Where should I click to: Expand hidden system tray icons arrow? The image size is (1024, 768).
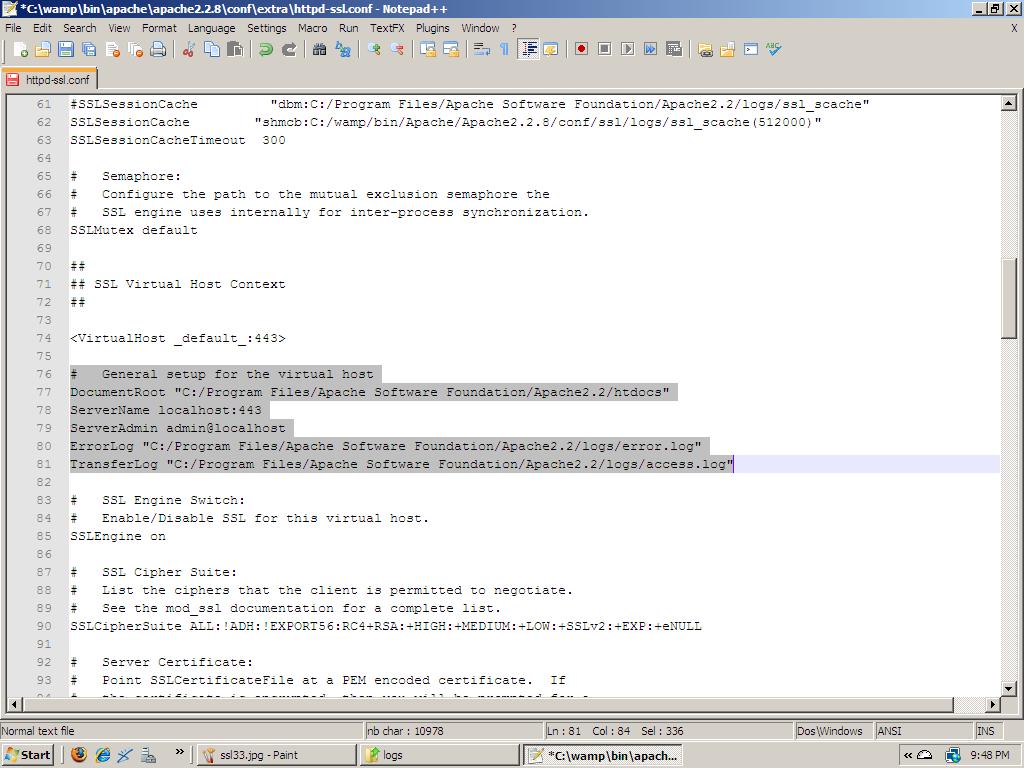(x=908, y=755)
